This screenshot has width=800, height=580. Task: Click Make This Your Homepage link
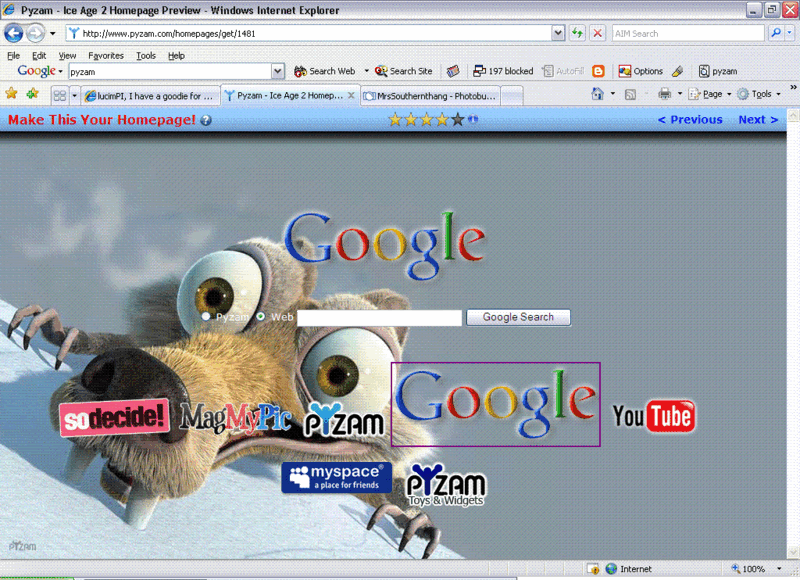(x=102, y=120)
